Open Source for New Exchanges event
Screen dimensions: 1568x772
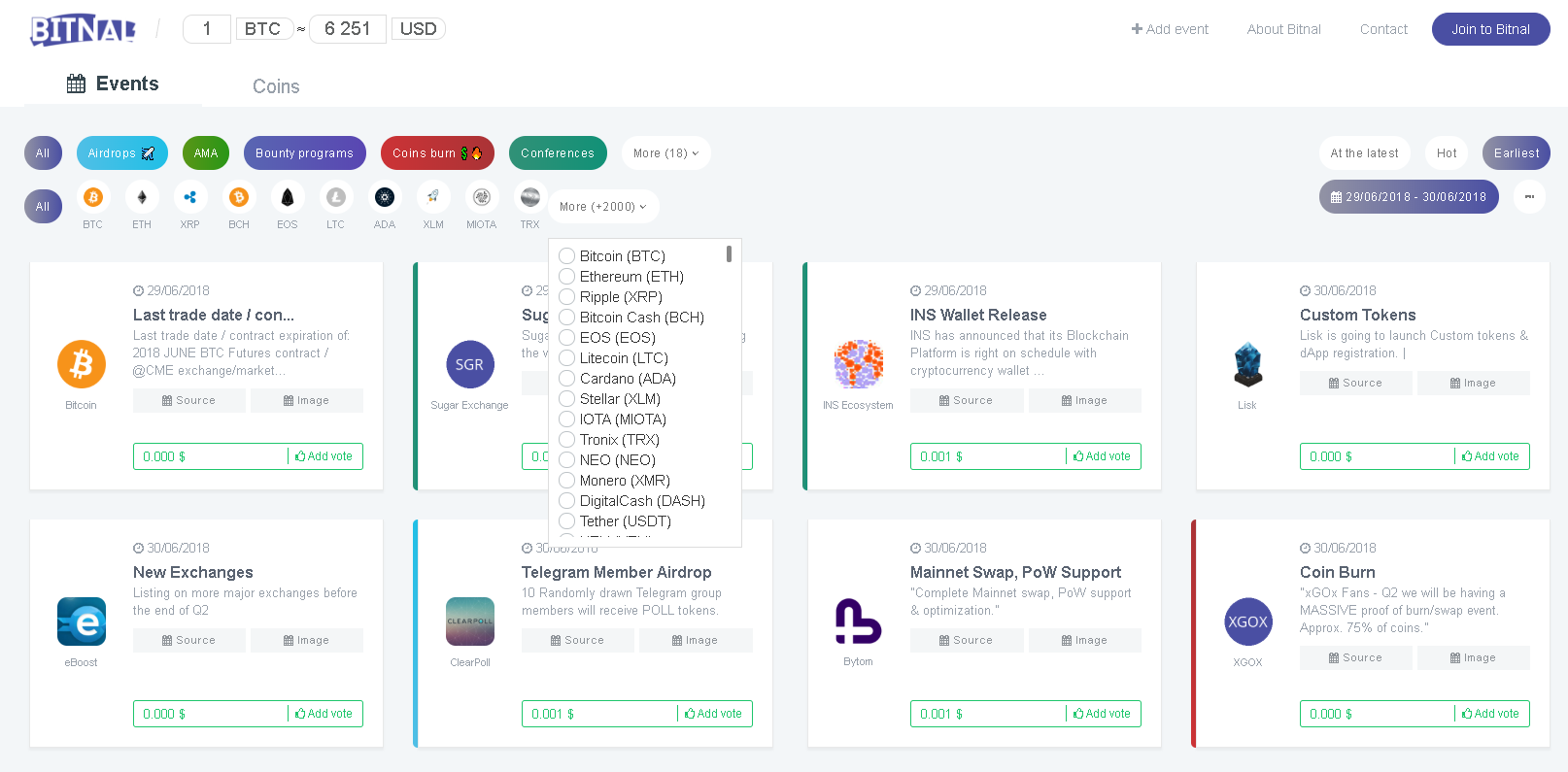tap(189, 641)
